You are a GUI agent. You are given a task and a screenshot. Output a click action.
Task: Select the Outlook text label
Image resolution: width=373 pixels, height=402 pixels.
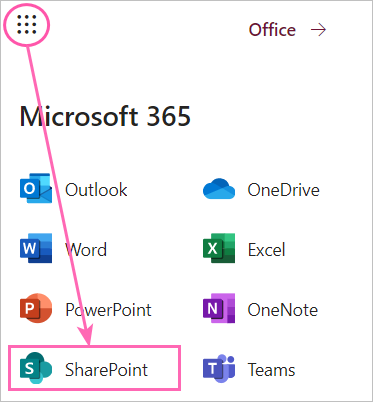tap(96, 190)
